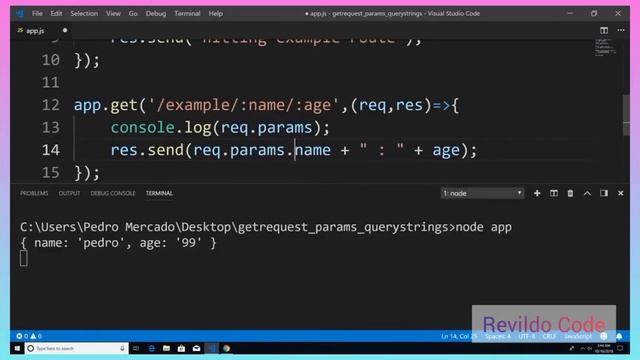Image resolution: width=640 pixels, height=360 pixels.
Task: Open the Windows Start menu
Action: (17, 348)
